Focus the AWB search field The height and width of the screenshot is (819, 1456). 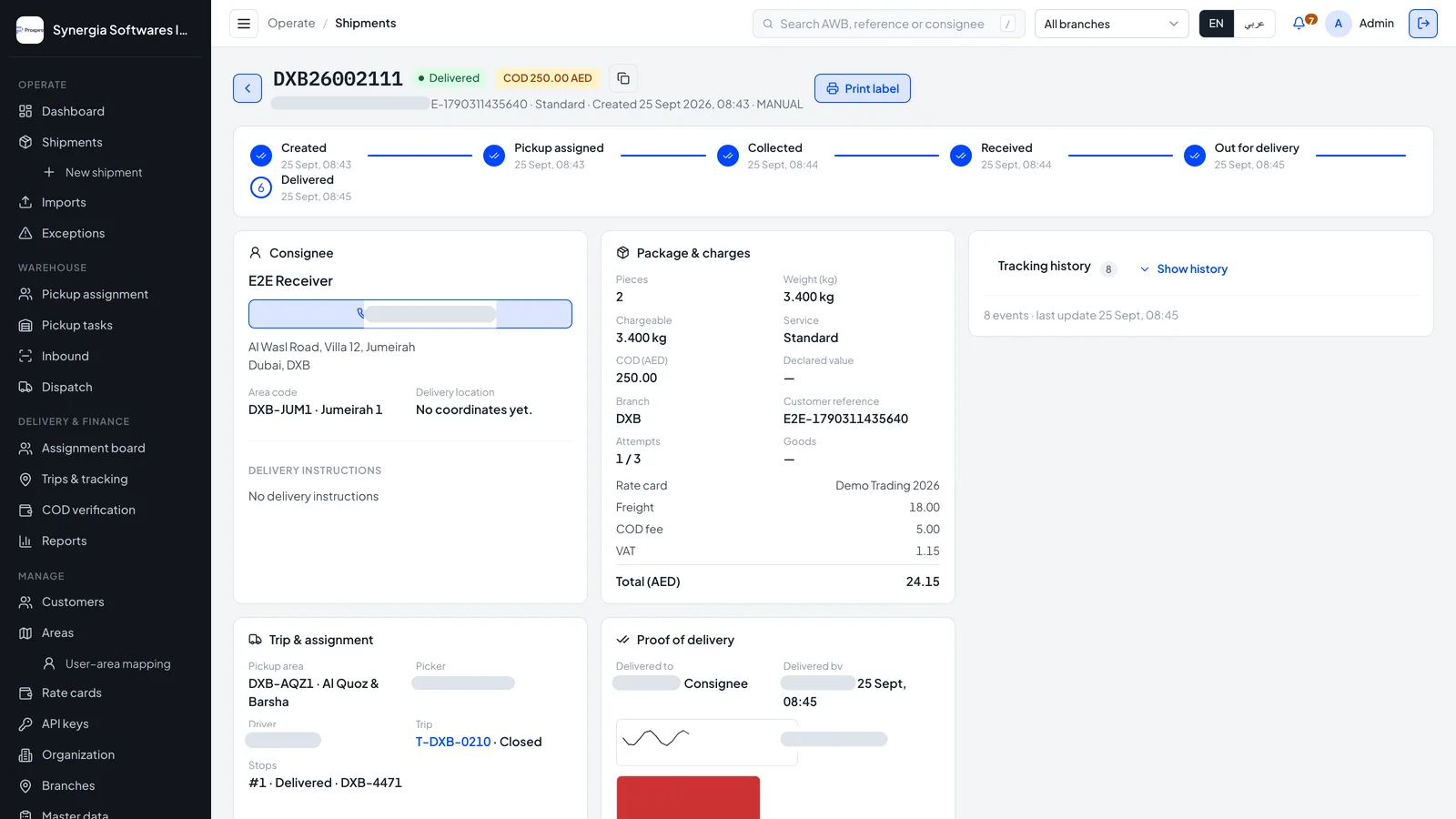888,24
